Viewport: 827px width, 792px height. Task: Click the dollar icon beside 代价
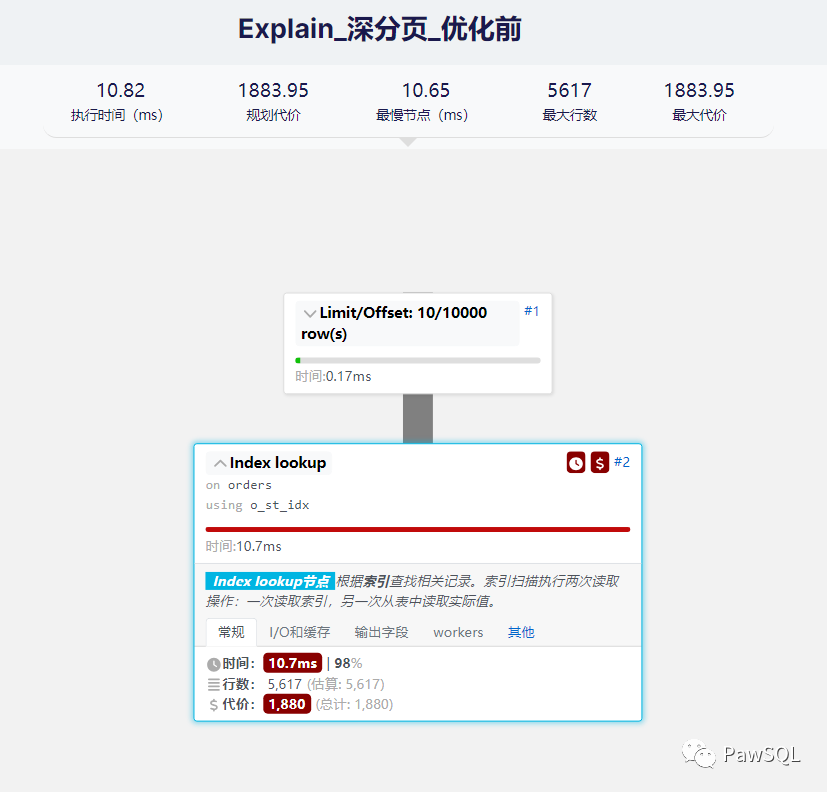point(214,705)
